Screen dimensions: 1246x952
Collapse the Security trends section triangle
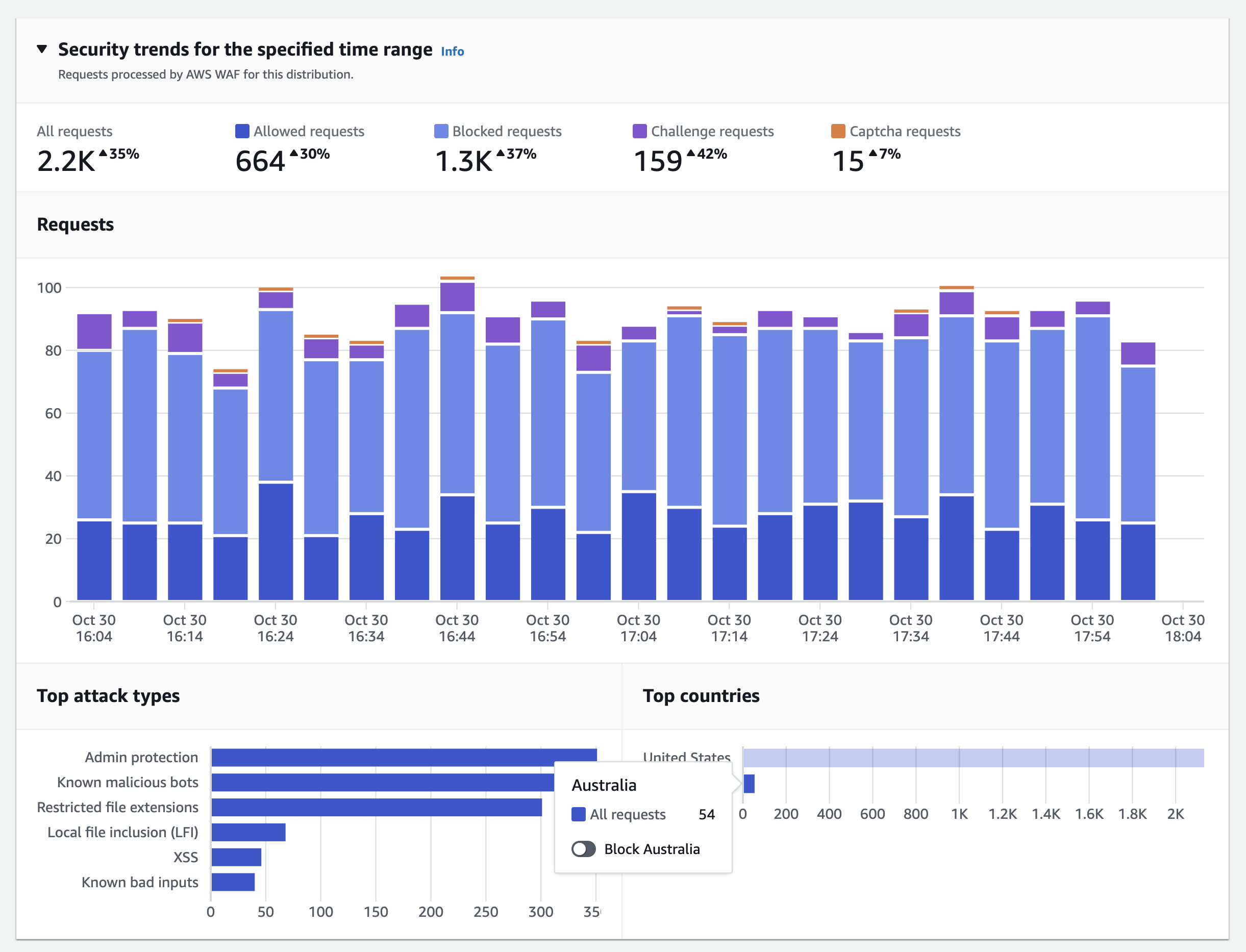(x=42, y=49)
